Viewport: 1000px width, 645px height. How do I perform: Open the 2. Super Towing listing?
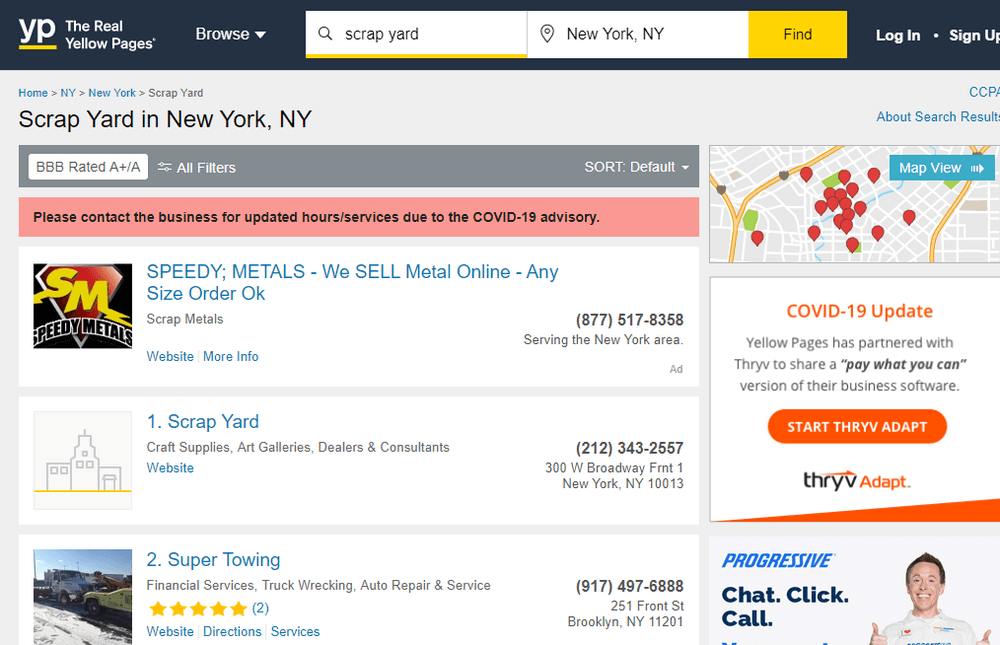(x=213, y=560)
